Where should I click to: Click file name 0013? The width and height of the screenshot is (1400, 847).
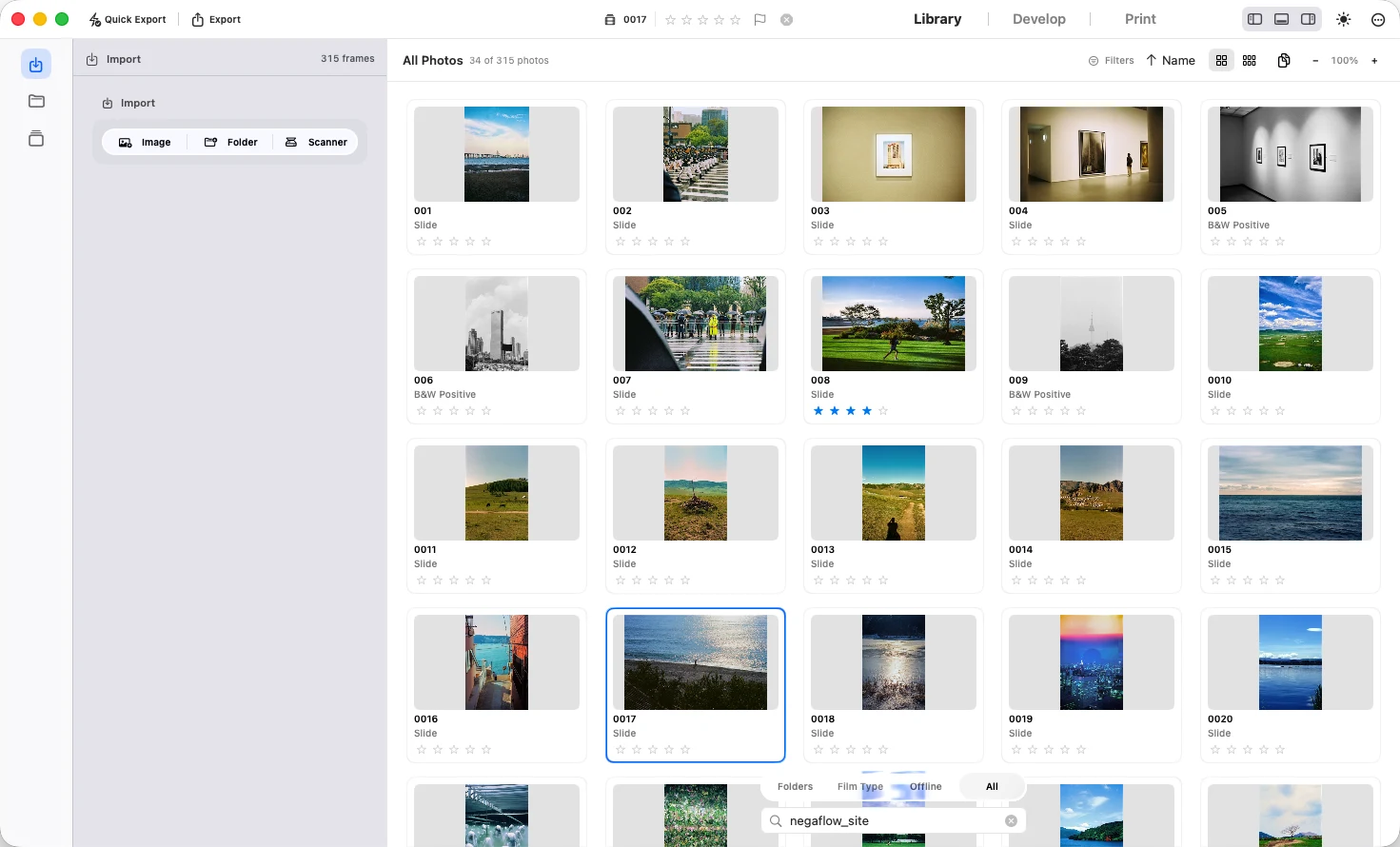tap(822, 549)
